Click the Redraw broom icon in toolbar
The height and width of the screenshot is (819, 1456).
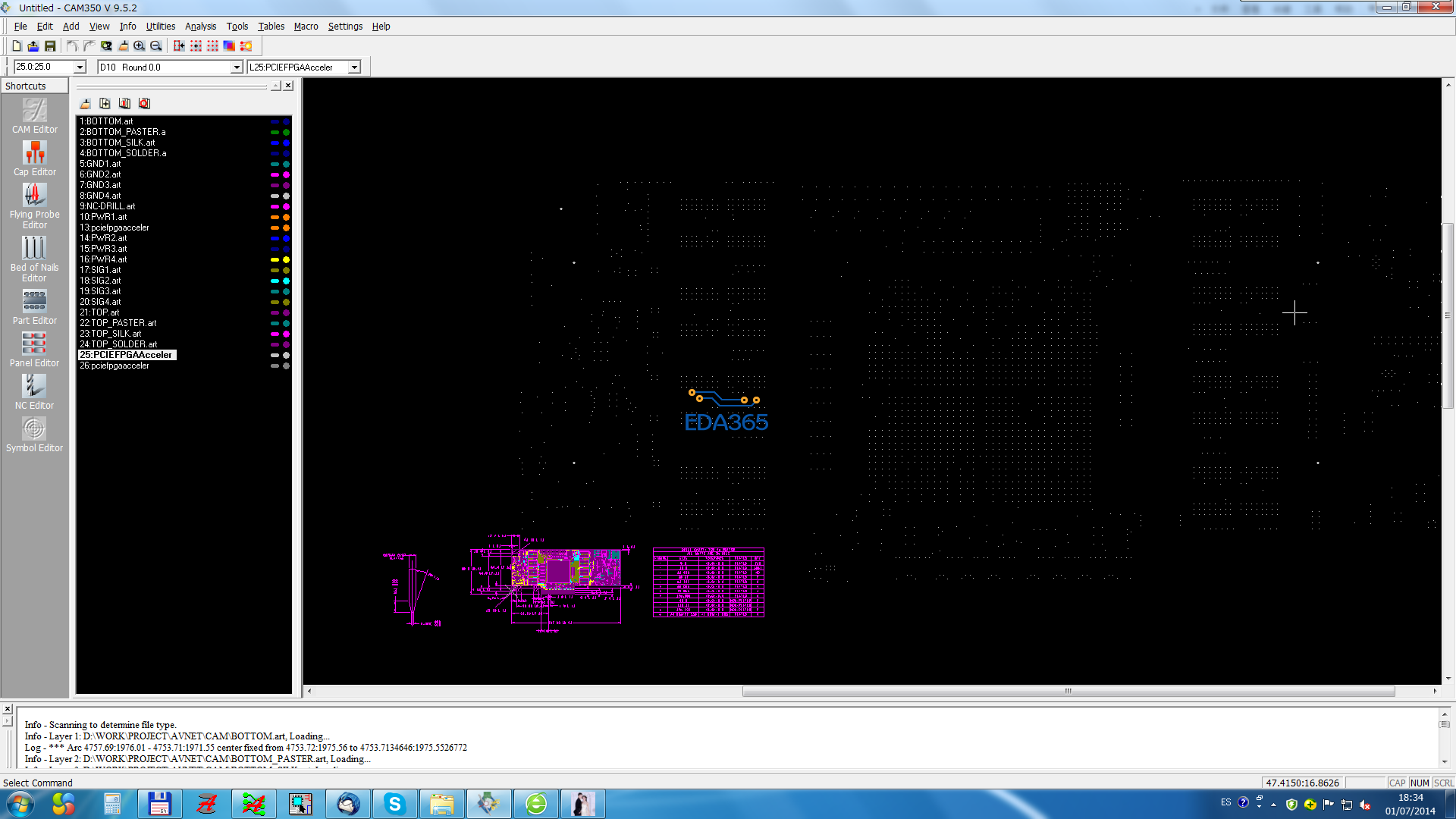click(x=123, y=46)
